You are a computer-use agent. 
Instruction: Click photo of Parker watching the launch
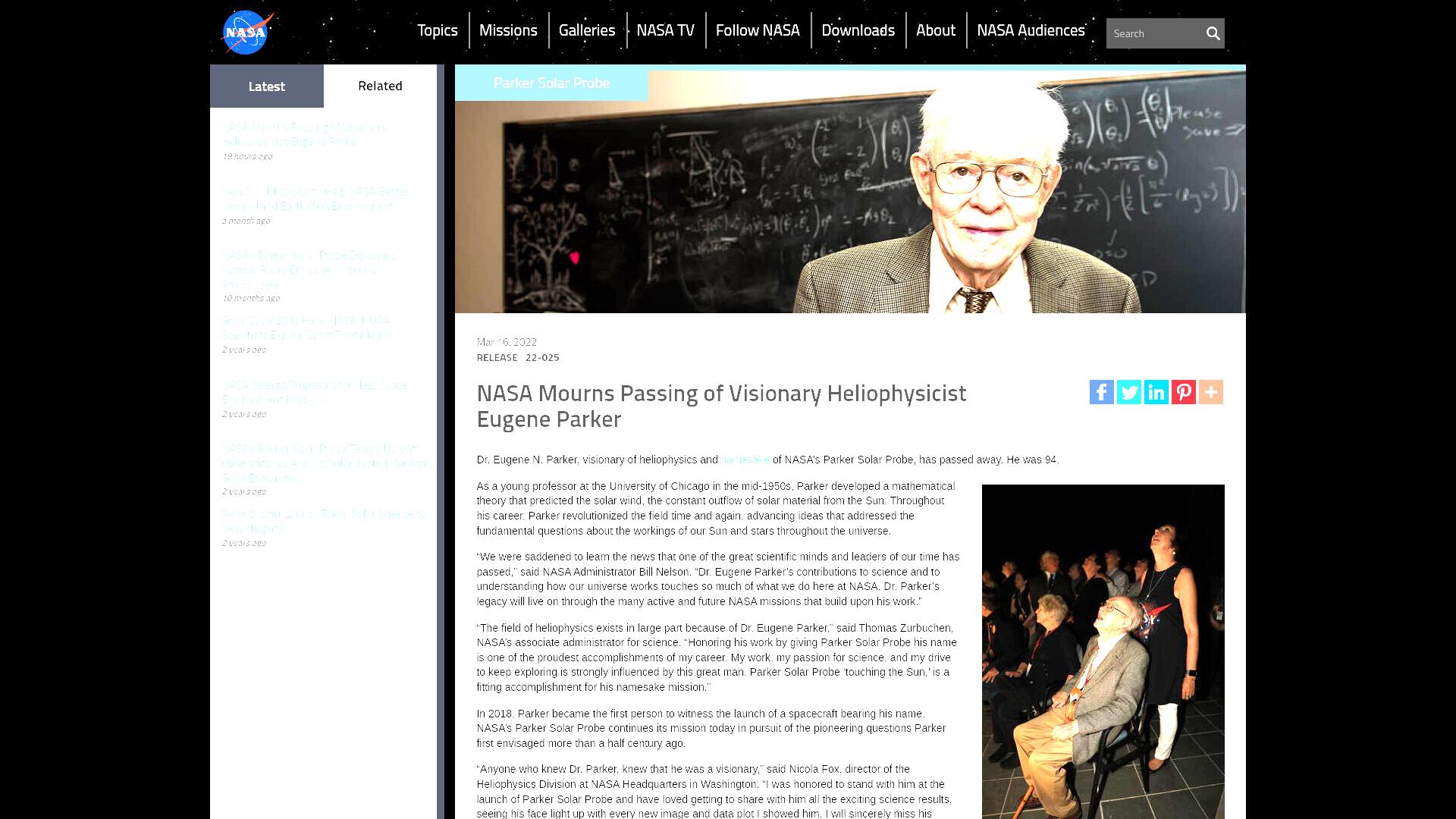coord(1103,651)
